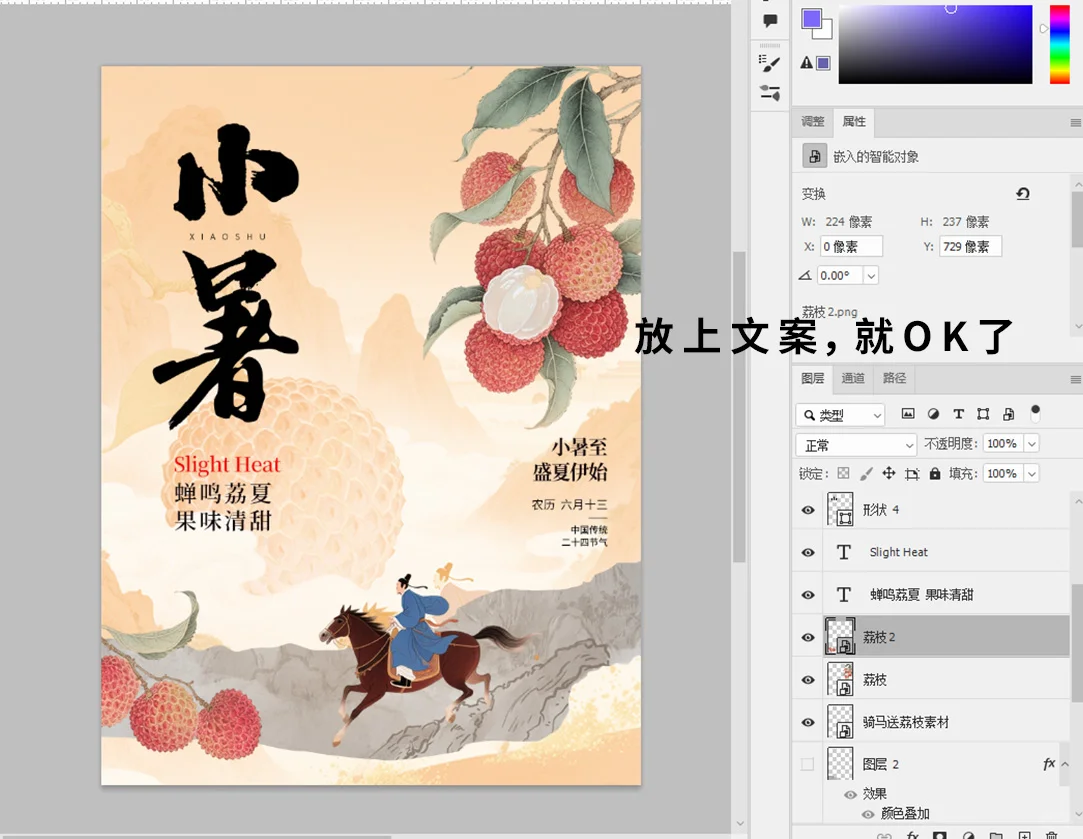This screenshot has height=839, width=1083.
Task: Filter layers by adjustment layer icon
Action: [x=933, y=414]
